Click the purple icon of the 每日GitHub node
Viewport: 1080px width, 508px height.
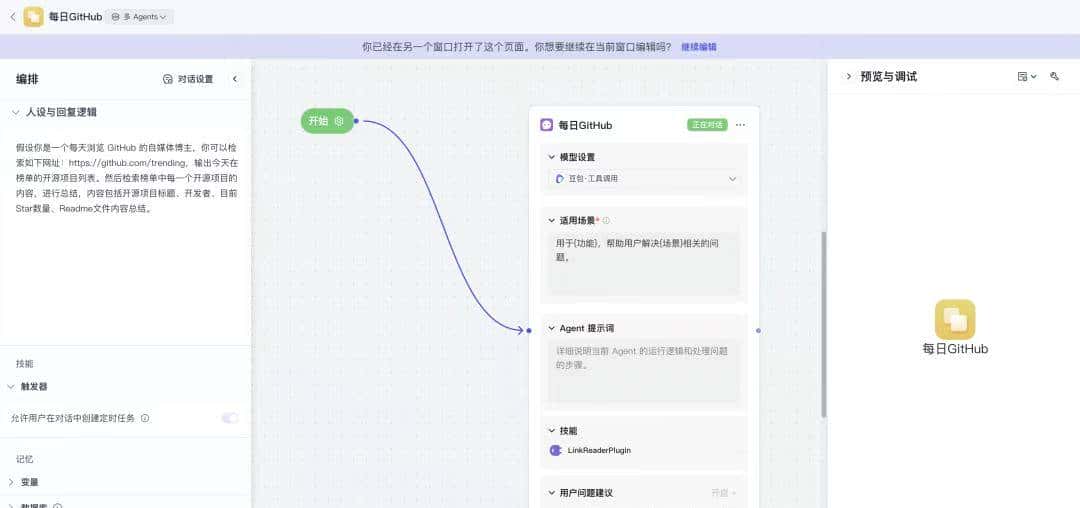pyautogui.click(x=547, y=125)
